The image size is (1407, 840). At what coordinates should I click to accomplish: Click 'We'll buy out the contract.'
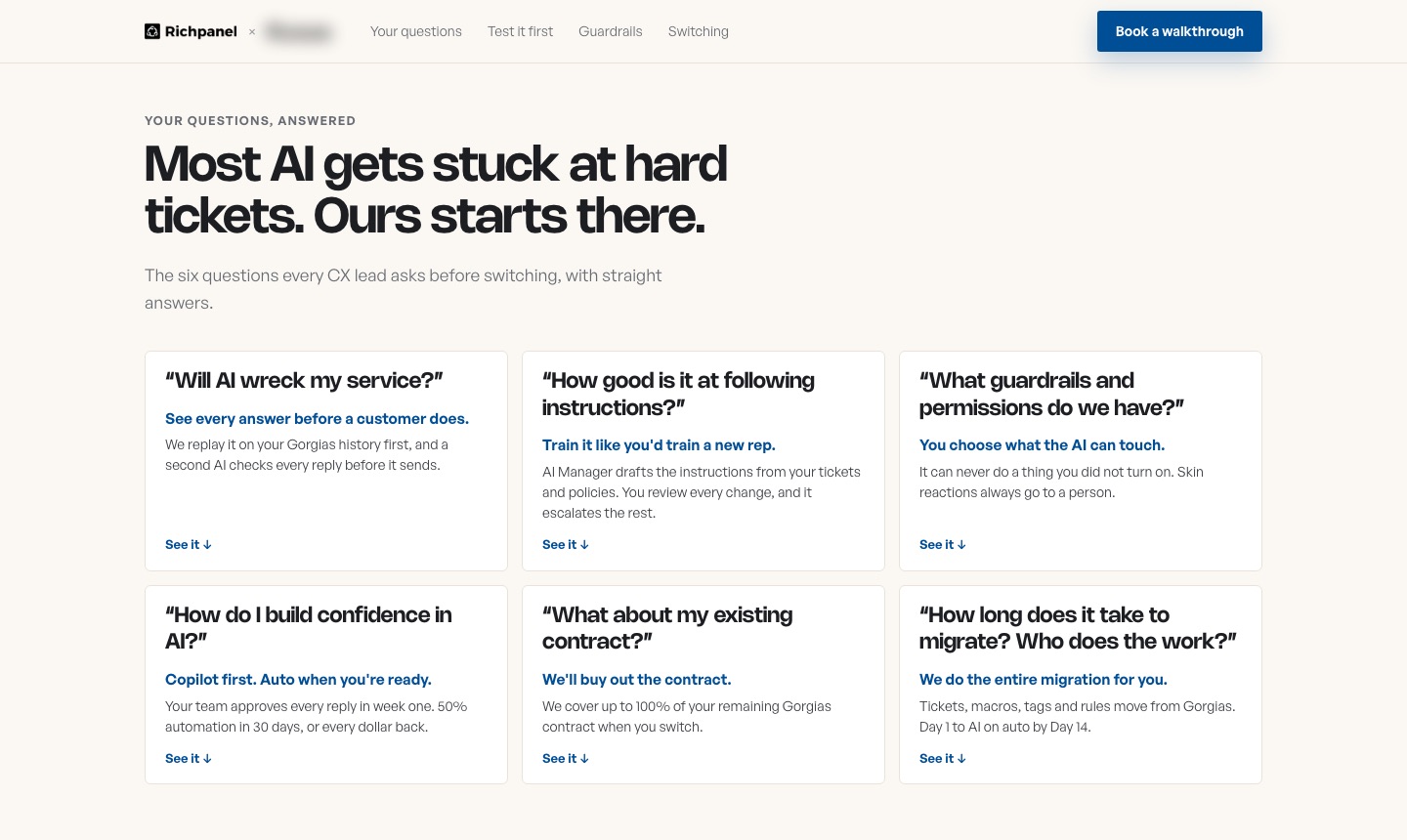pyautogui.click(x=636, y=679)
